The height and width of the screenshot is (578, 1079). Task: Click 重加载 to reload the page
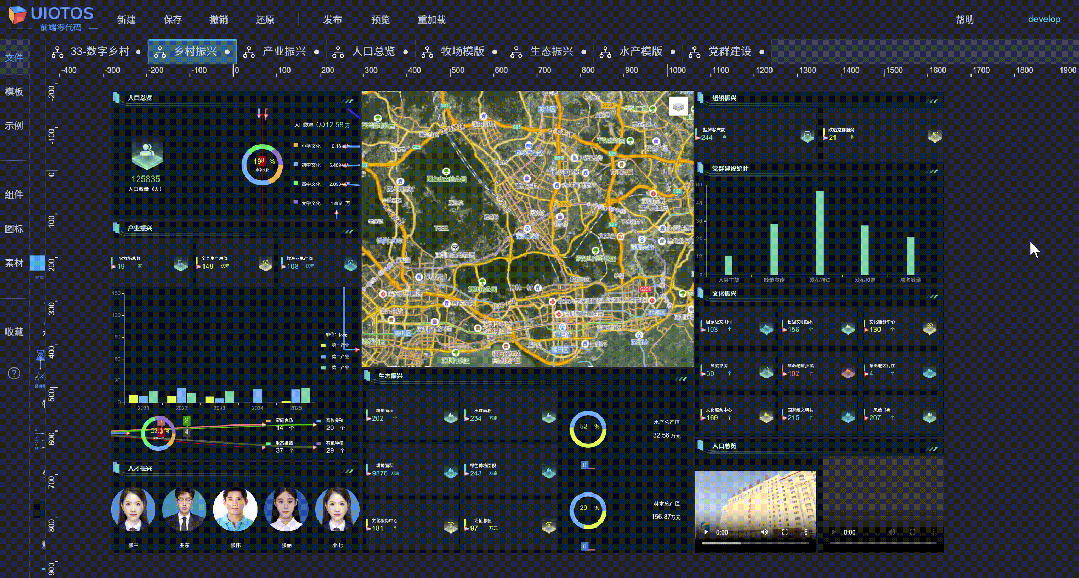[x=431, y=20]
